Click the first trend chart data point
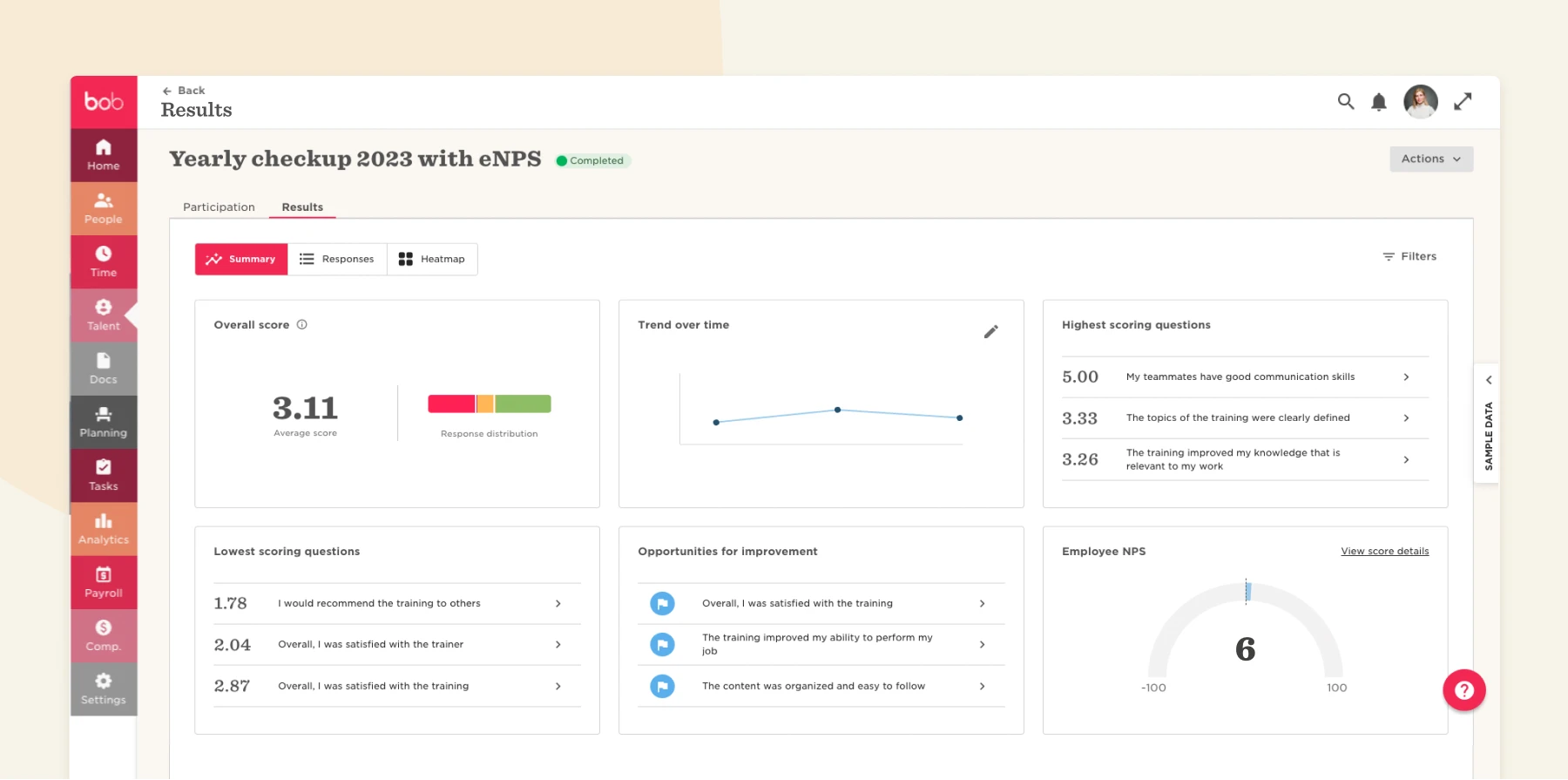Image resolution: width=1568 pixels, height=780 pixels. click(x=716, y=423)
